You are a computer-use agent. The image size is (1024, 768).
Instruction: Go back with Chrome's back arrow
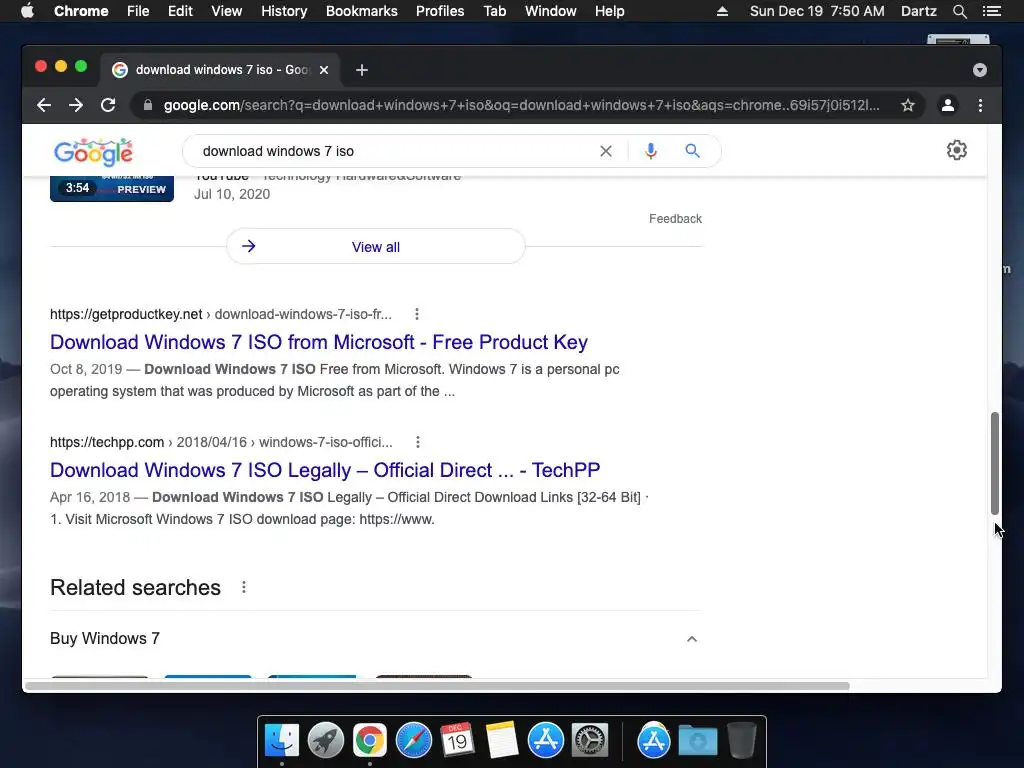click(x=44, y=105)
